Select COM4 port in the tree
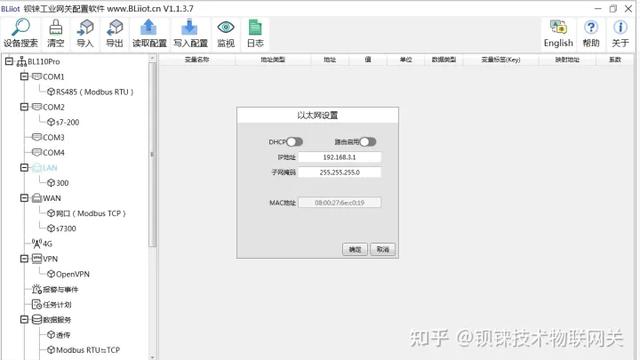This screenshot has width=640, height=360. tap(48, 152)
